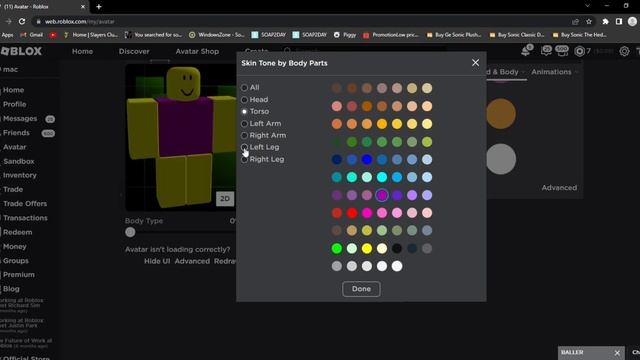Close the Skin Tone by Body Parts dialog
The image size is (640, 360).
tap(475, 63)
